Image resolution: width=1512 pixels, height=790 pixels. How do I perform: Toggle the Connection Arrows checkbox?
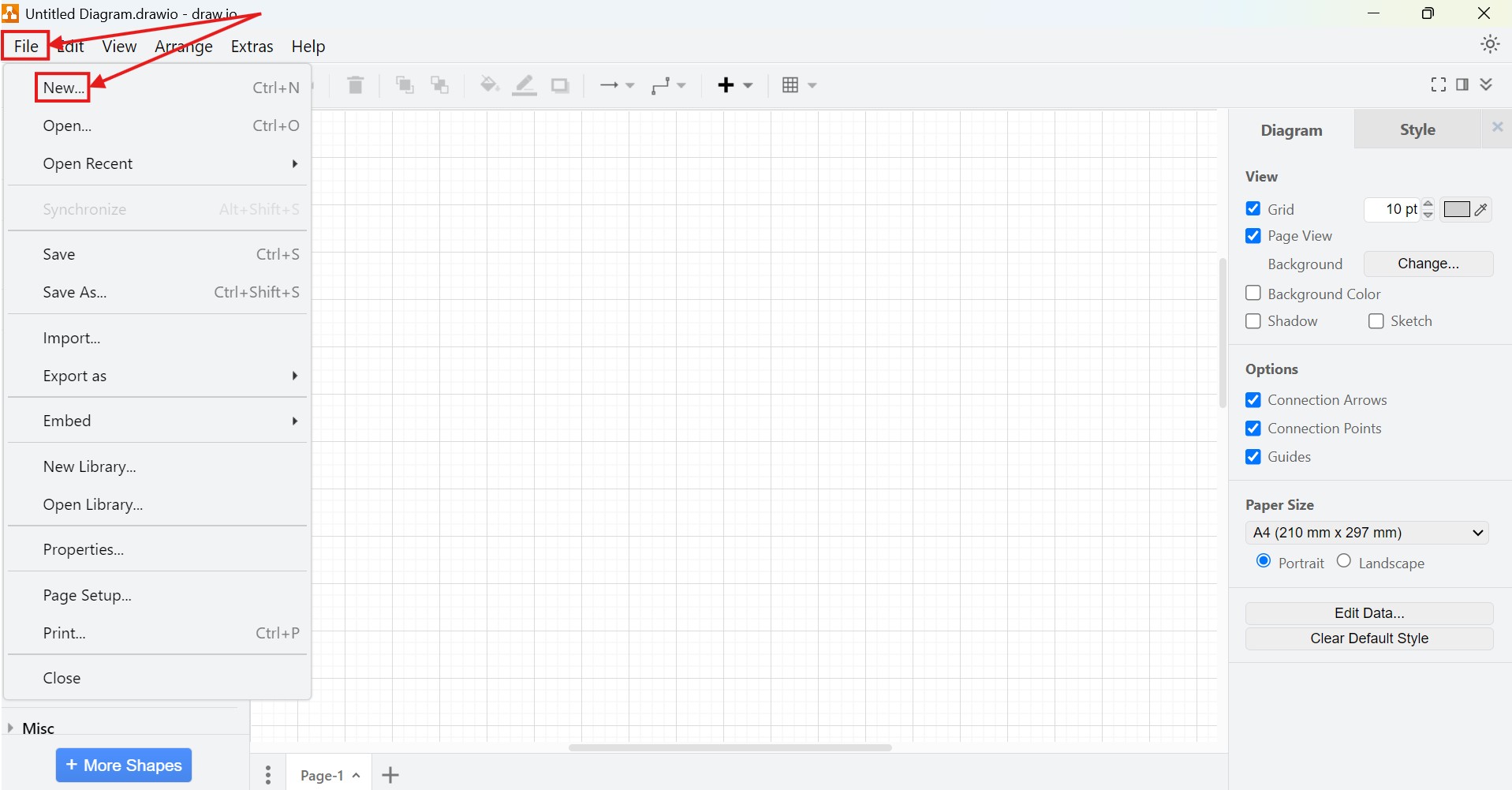click(x=1253, y=400)
